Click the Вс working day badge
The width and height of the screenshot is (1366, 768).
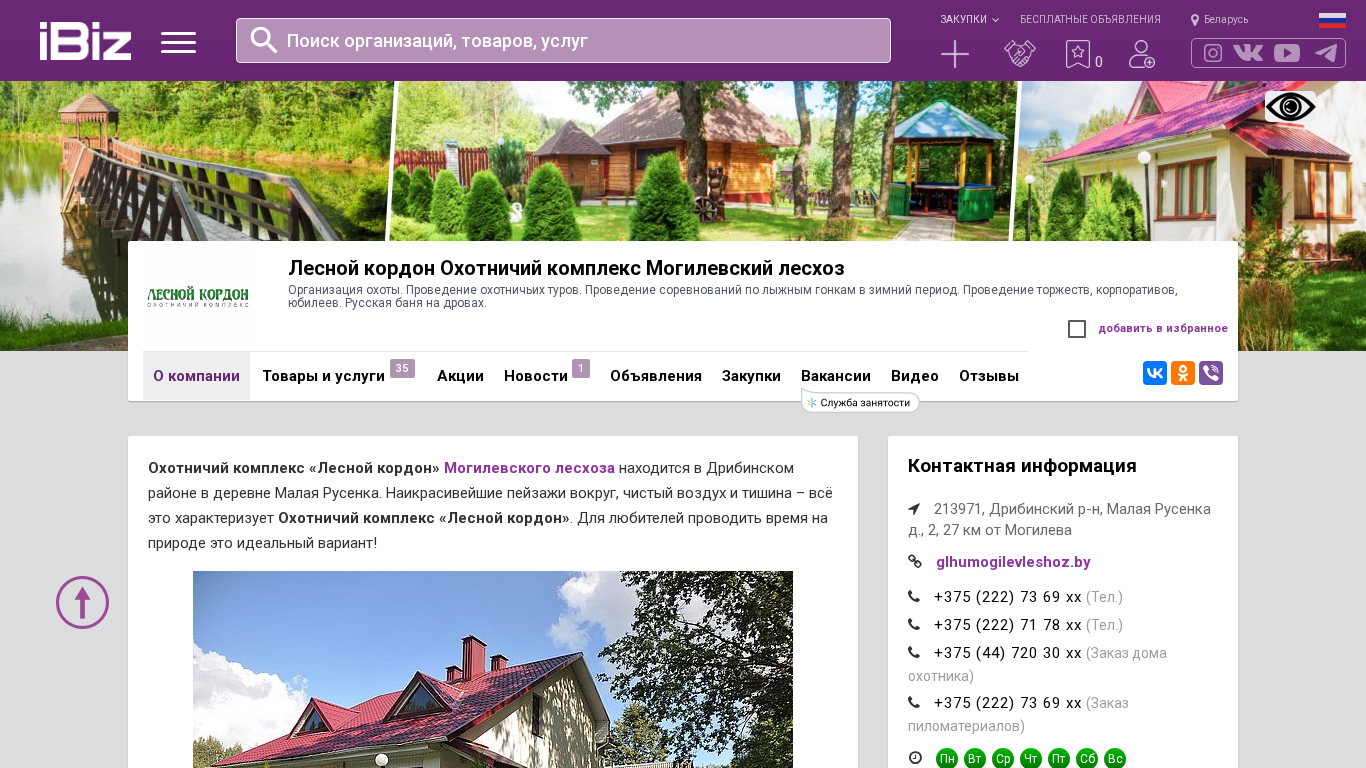point(1115,759)
